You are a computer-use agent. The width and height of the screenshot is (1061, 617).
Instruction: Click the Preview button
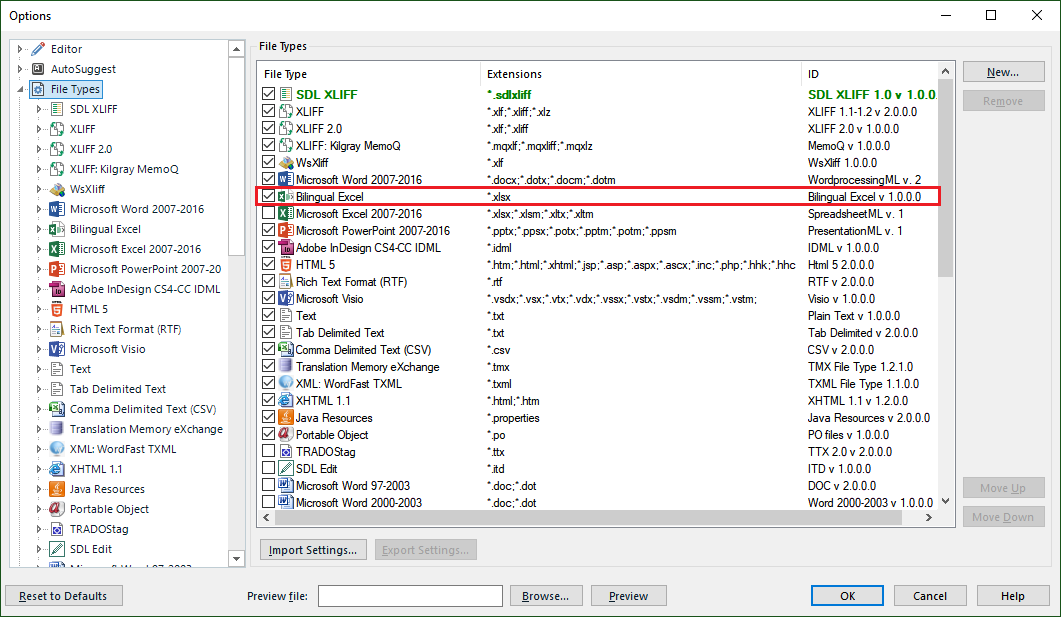[629, 596]
